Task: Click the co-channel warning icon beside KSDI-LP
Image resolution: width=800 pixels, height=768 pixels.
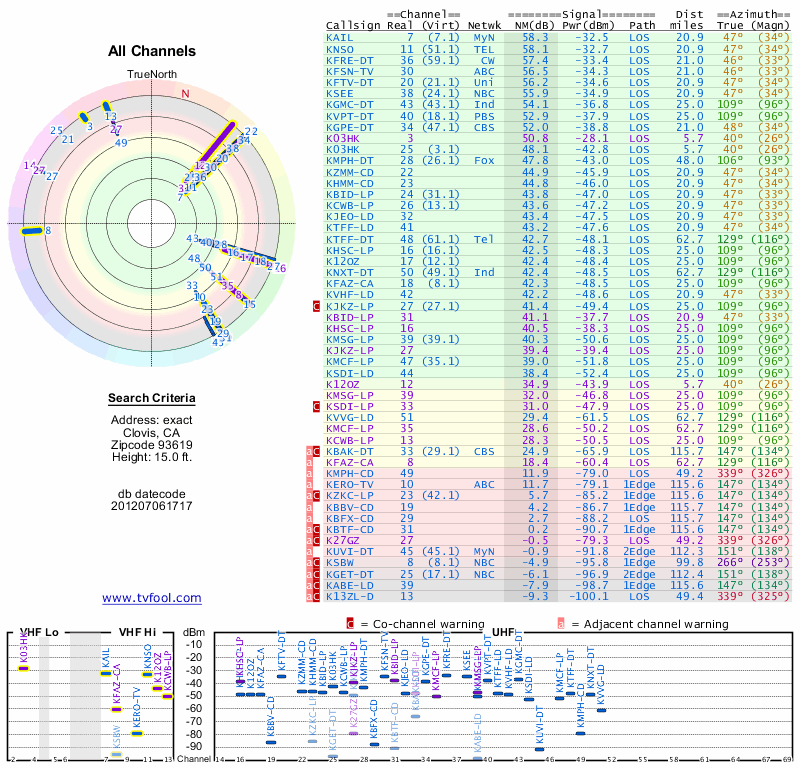Action: [316, 407]
